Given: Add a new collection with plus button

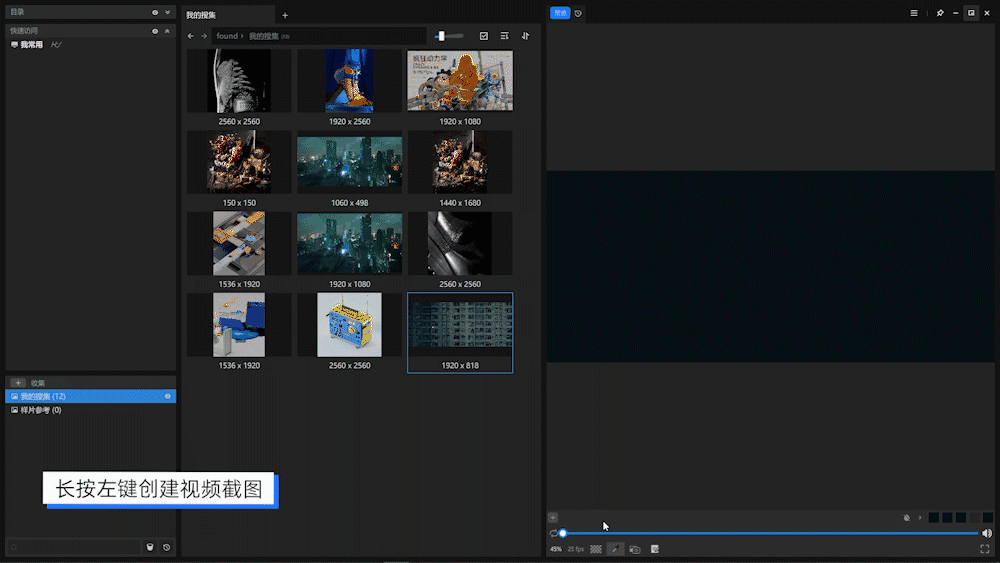Looking at the screenshot, I should pos(18,383).
